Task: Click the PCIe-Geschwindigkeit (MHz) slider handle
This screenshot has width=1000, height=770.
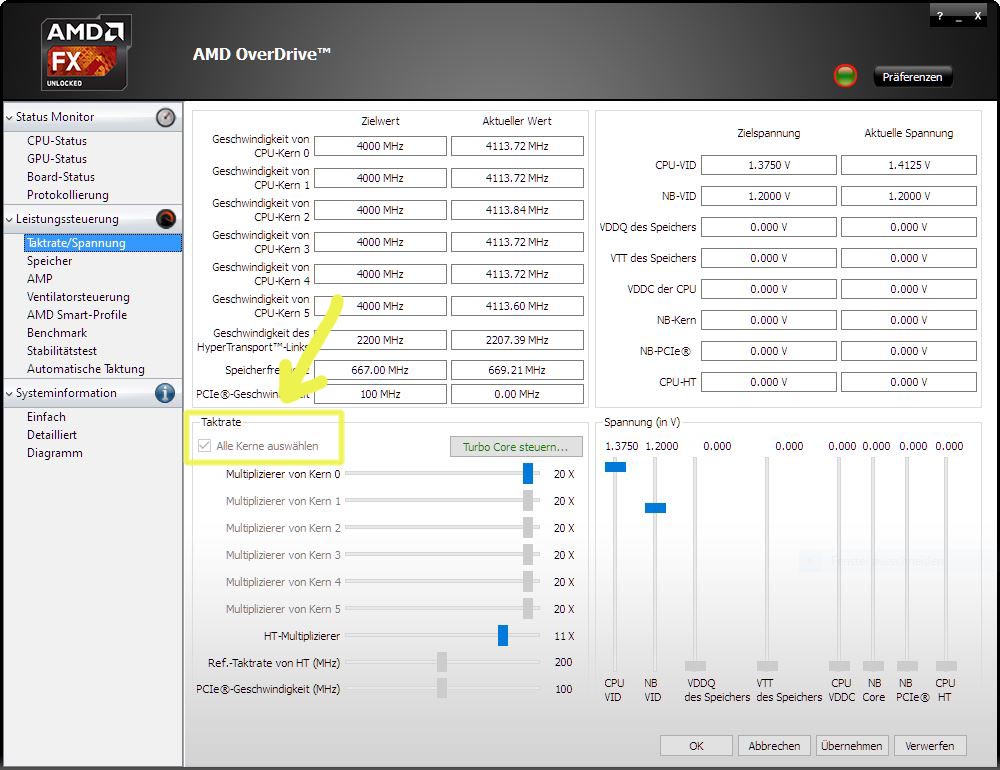Action: click(x=442, y=688)
